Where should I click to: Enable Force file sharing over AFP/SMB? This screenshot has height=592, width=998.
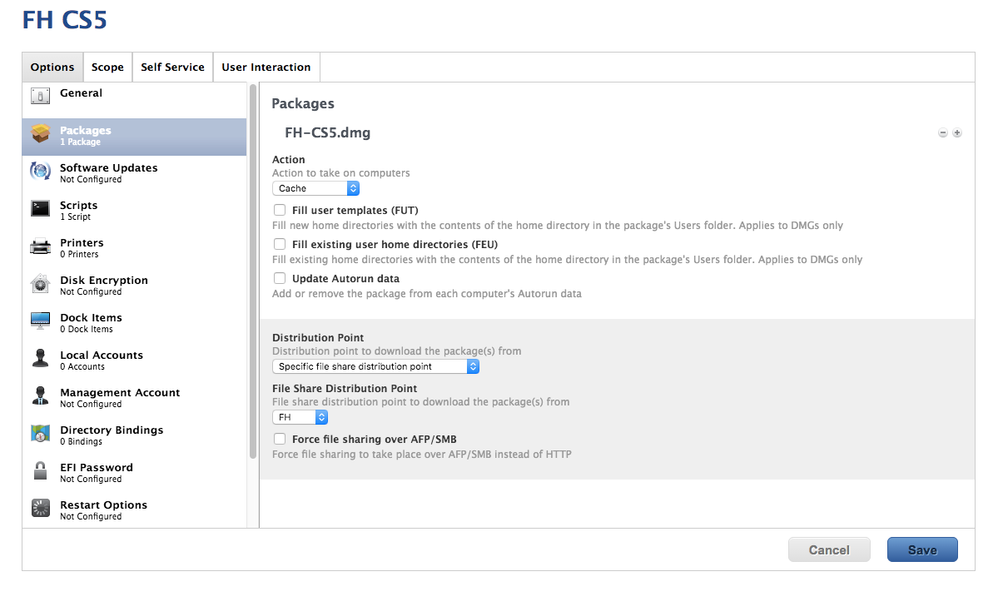coord(279,439)
